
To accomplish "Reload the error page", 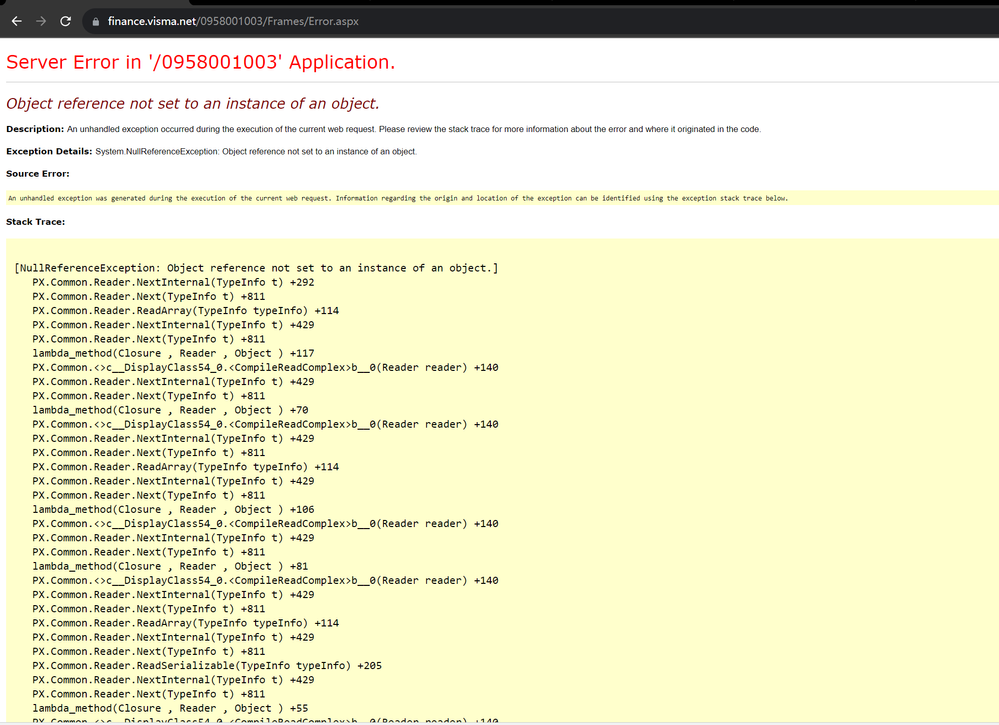I will pyautogui.click(x=65, y=21).
